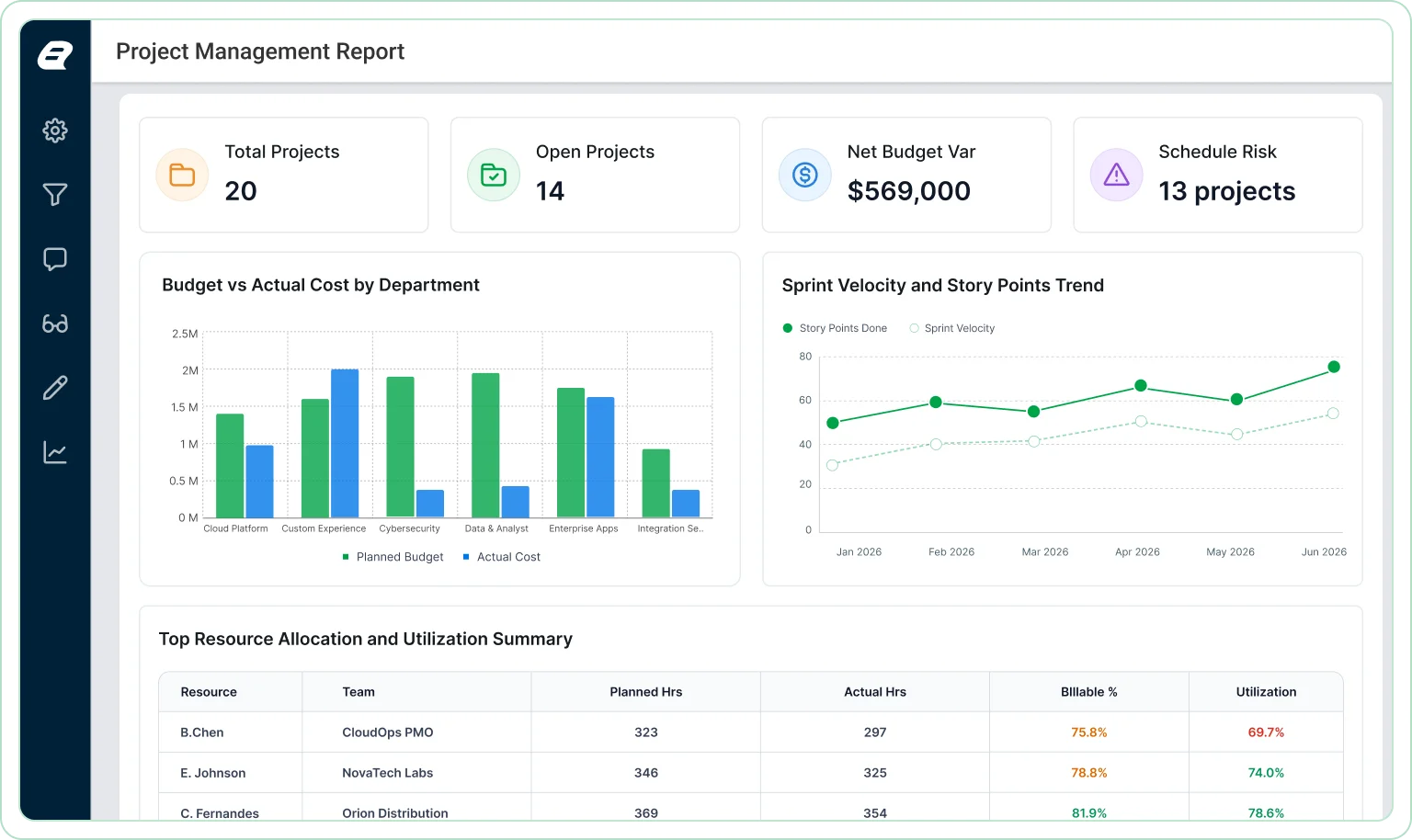Select the B.Chen resource row
1412x840 pixels.
click(751, 732)
